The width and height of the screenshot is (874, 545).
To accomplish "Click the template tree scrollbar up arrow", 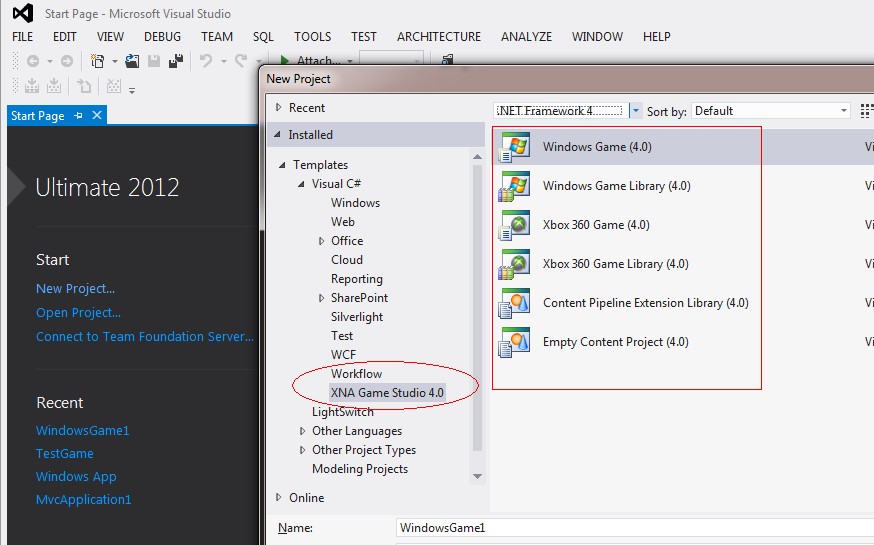I will coord(477,157).
